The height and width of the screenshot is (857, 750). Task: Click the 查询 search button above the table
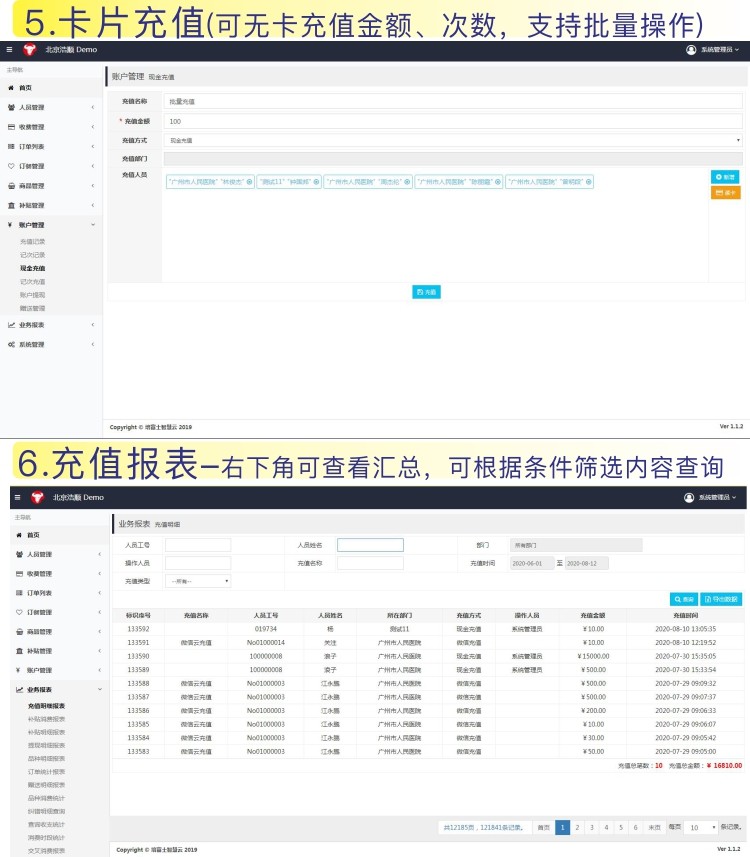click(683, 599)
